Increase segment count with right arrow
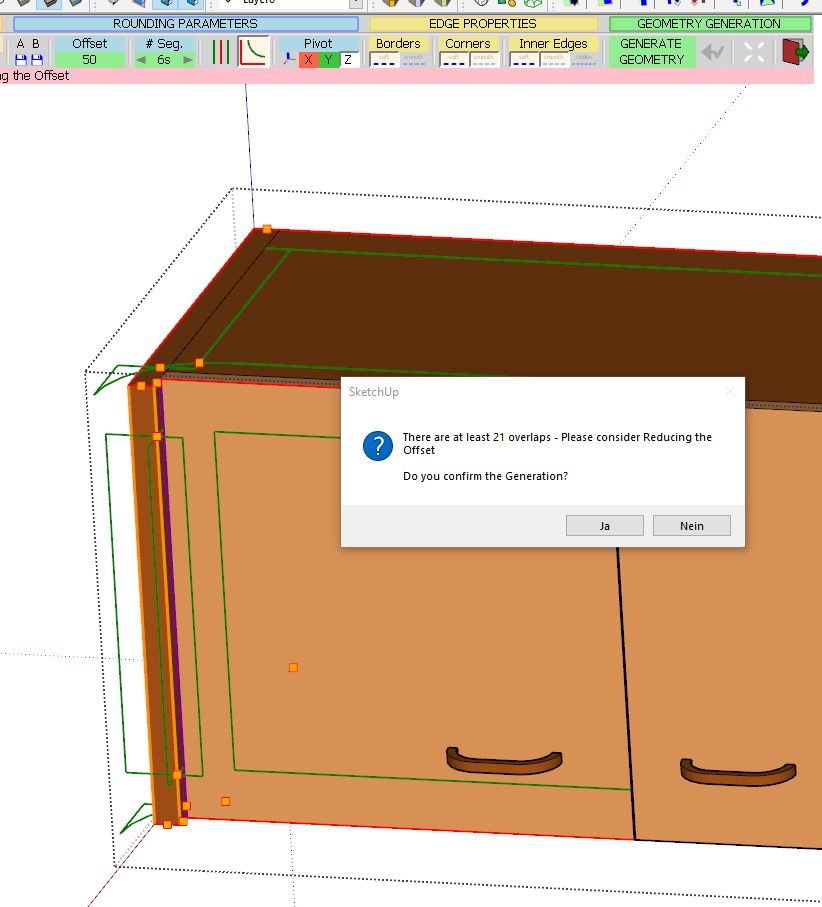This screenshot has width=822, height=907. [x=187, y=60]
